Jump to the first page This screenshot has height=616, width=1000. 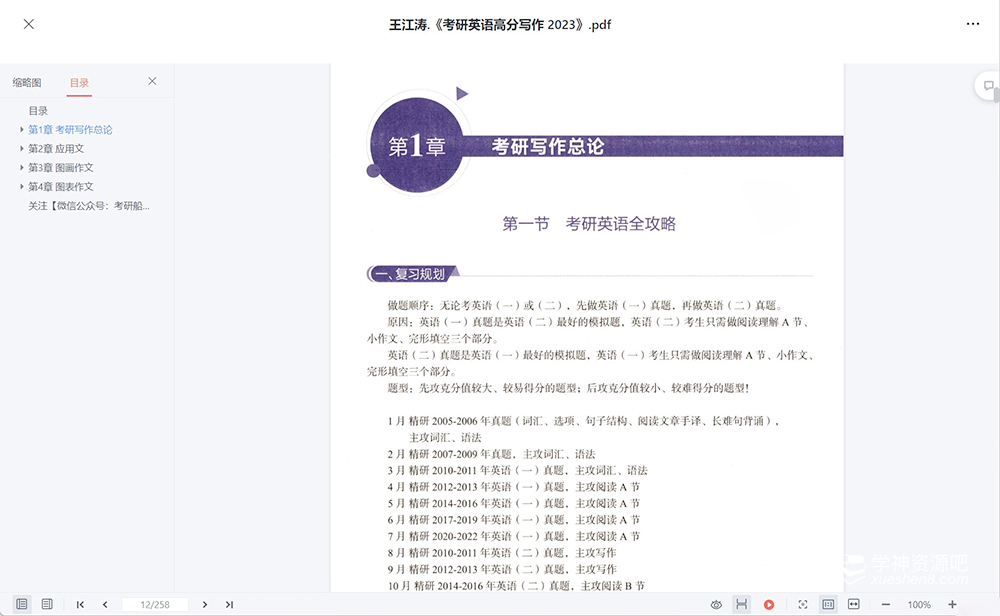point(80,604)
